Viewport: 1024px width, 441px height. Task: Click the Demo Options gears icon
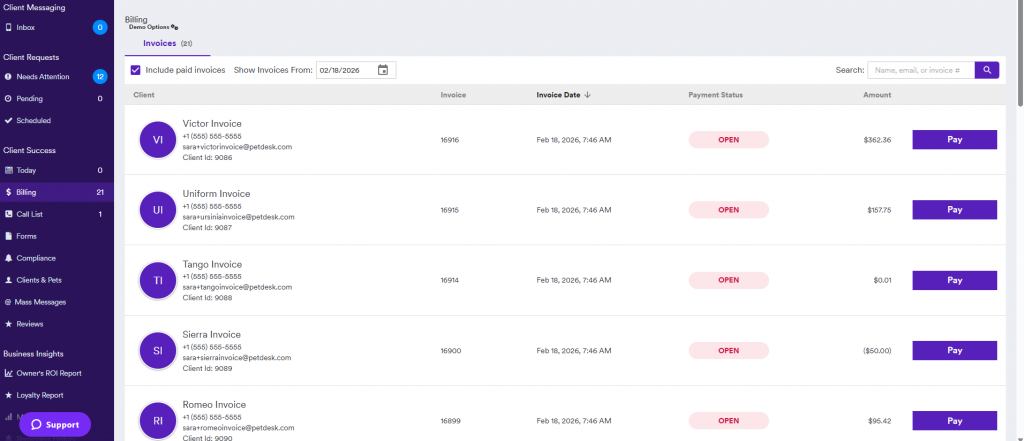pyautogui.click(x=174, y=27)
